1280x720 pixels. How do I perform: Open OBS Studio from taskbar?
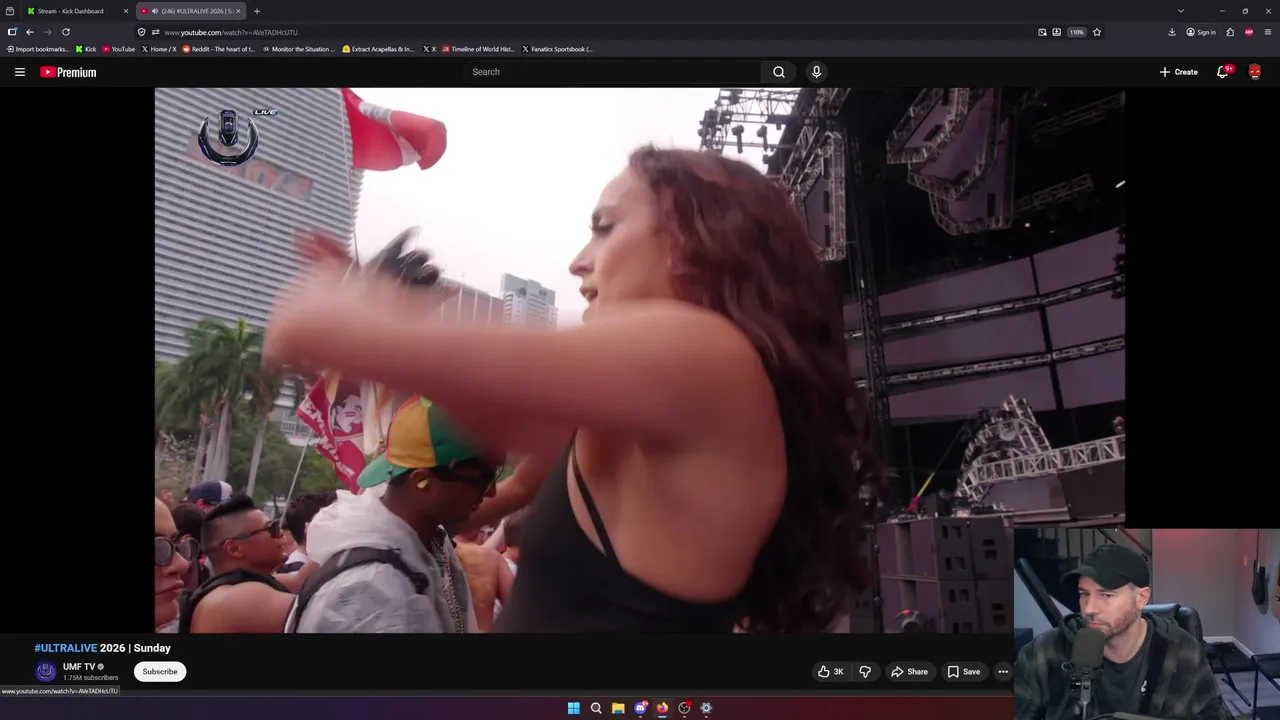point(684,708)
